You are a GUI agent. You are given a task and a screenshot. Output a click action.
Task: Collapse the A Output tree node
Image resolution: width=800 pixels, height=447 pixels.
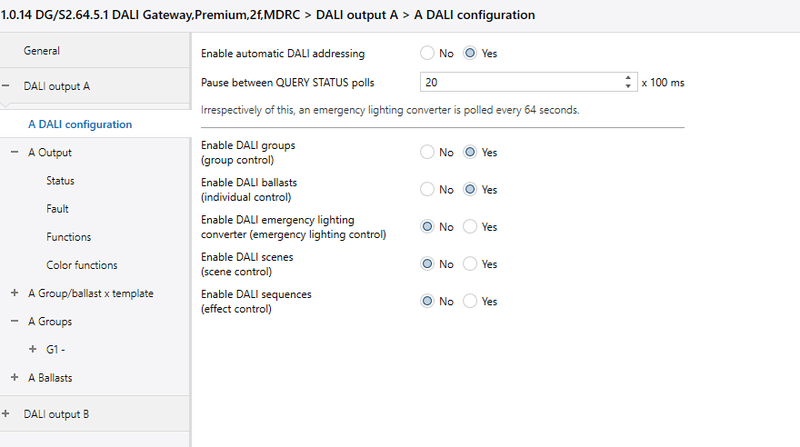14,153
